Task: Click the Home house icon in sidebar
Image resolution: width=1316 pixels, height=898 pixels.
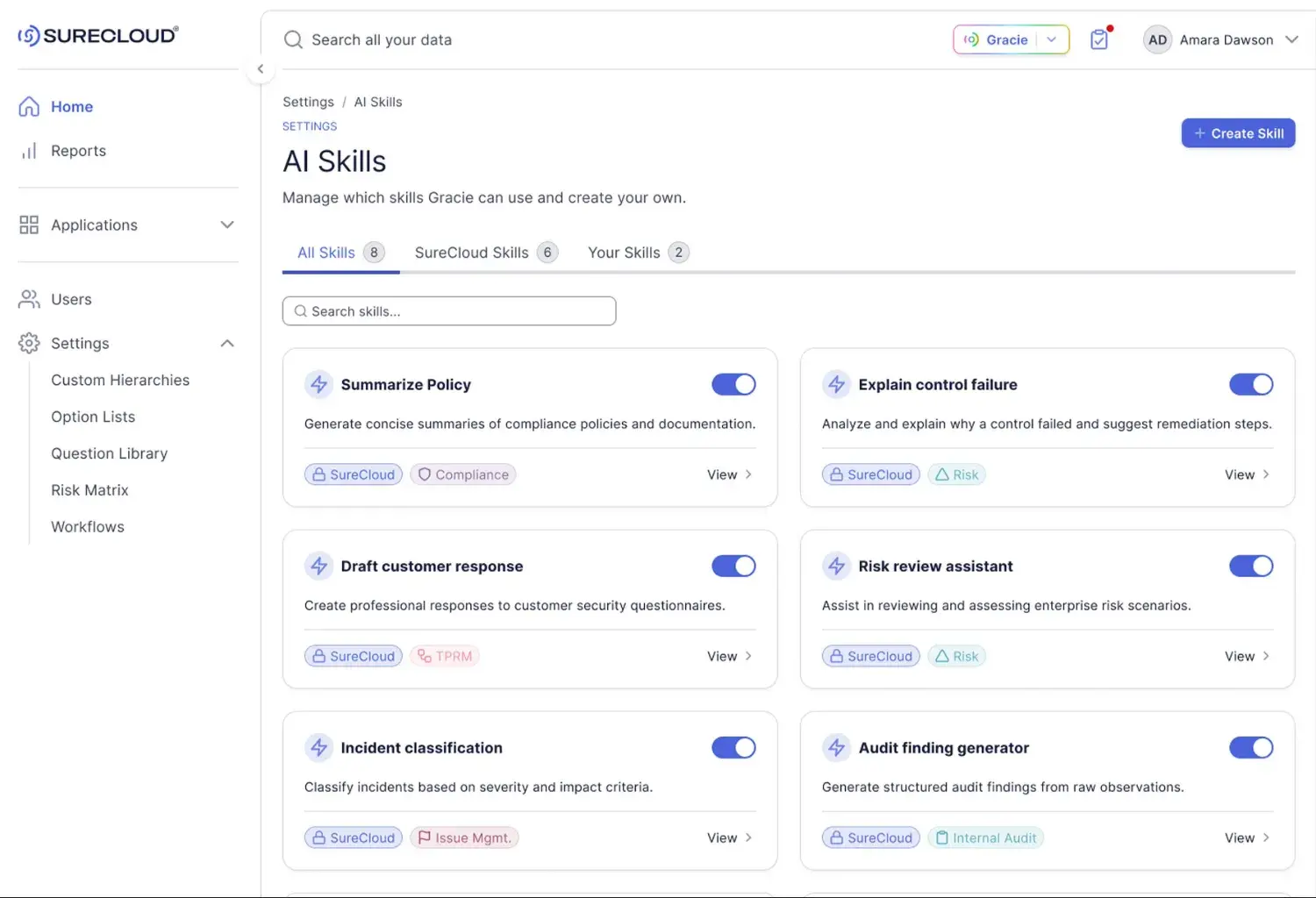Action: click(29, 106)
